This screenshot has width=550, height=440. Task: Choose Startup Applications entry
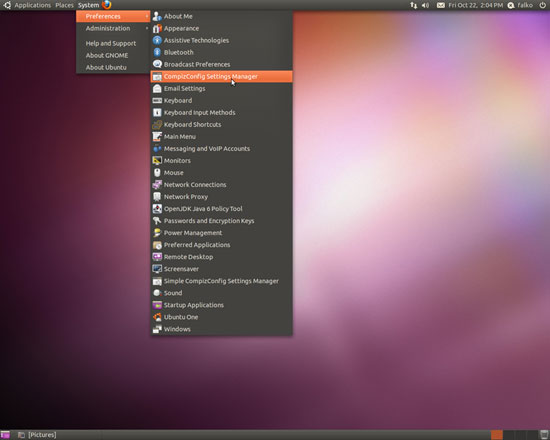point(221,305)
